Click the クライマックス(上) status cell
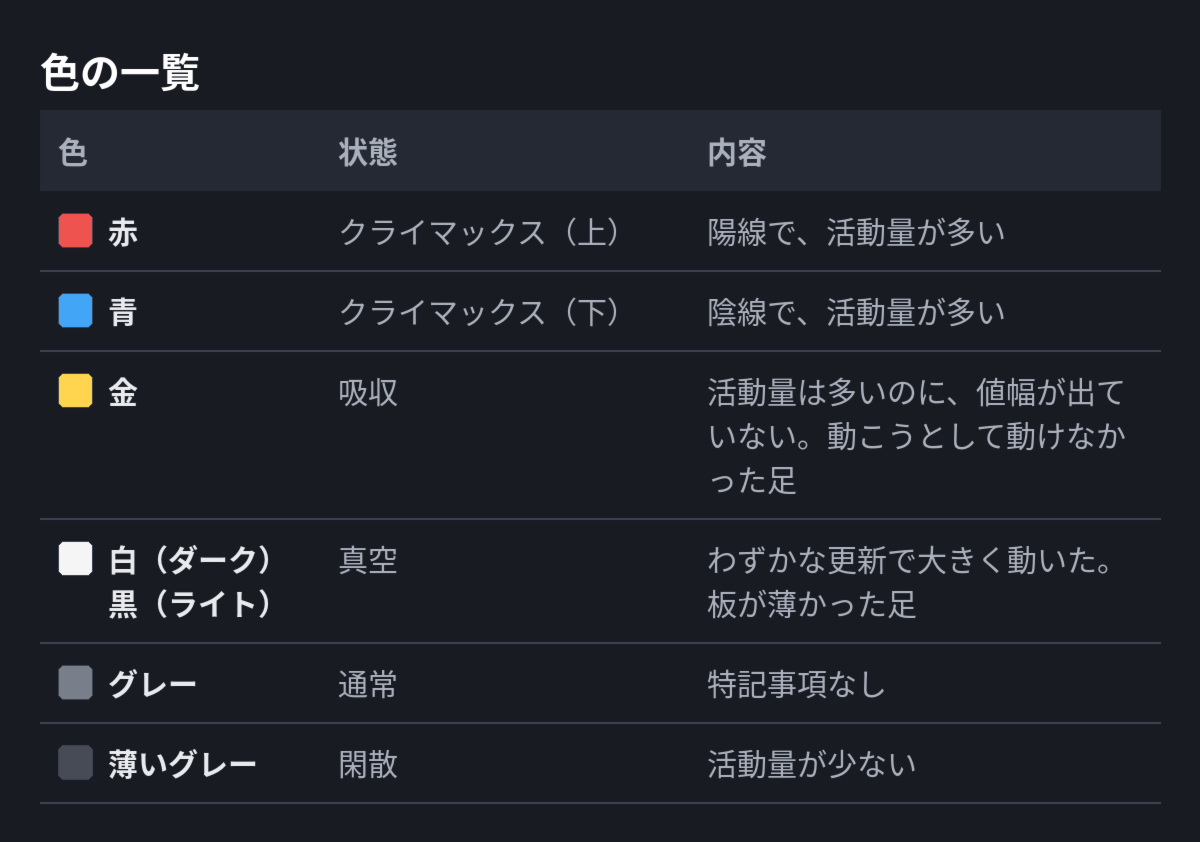The height and width of the screenshot is (842, 1200). pyautogui.click(x=481, y=232)
